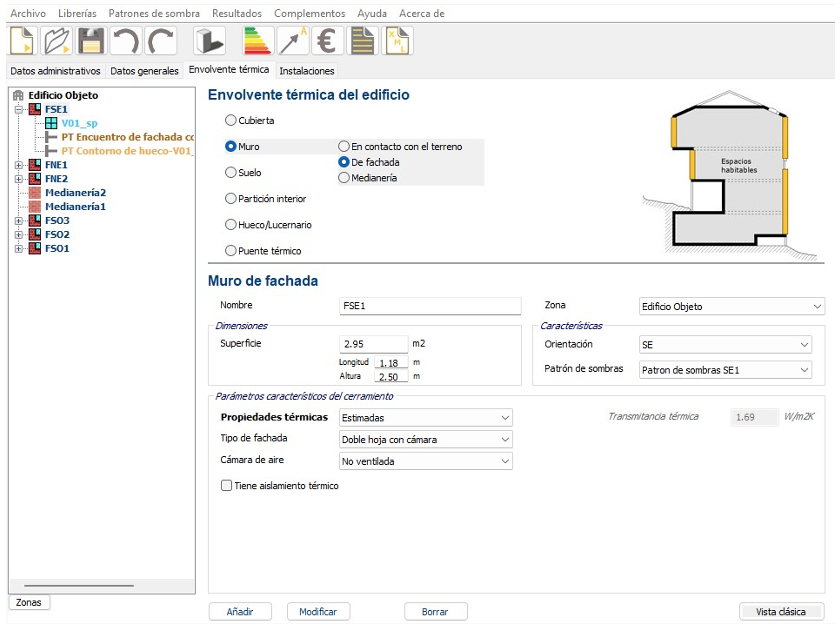This screenshot has width=840, height=628.
Task: Click the euro economic analysis icon
Action: click(325, 41)
